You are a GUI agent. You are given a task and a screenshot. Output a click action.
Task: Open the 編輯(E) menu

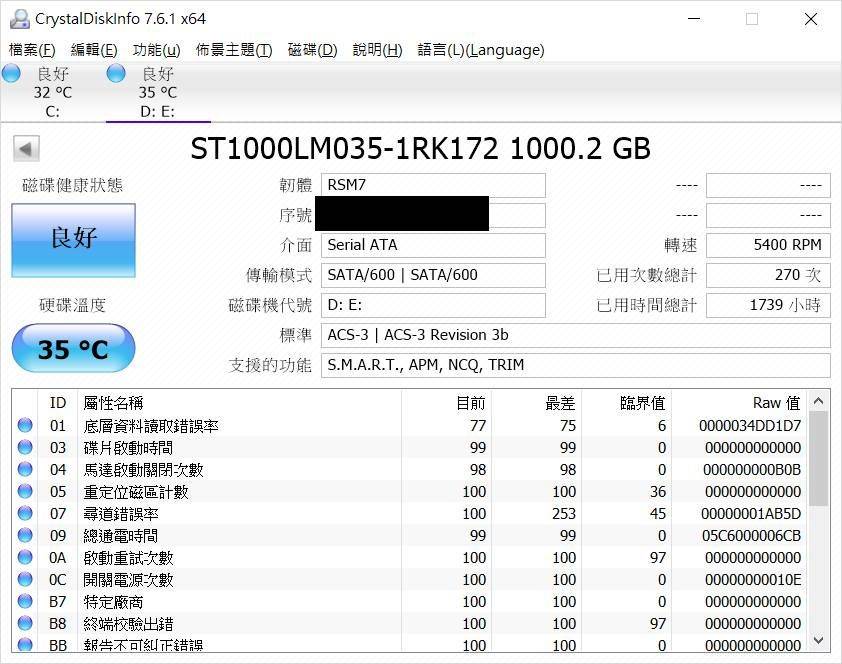(x=94, y=50)
